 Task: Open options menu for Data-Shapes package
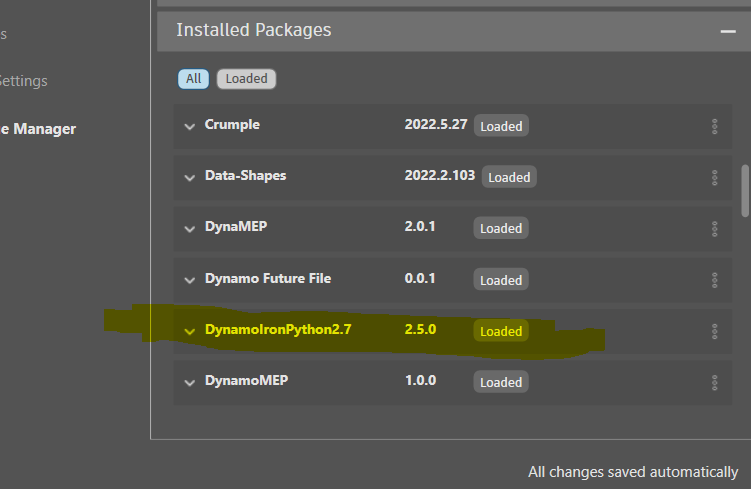pos(714,178)
